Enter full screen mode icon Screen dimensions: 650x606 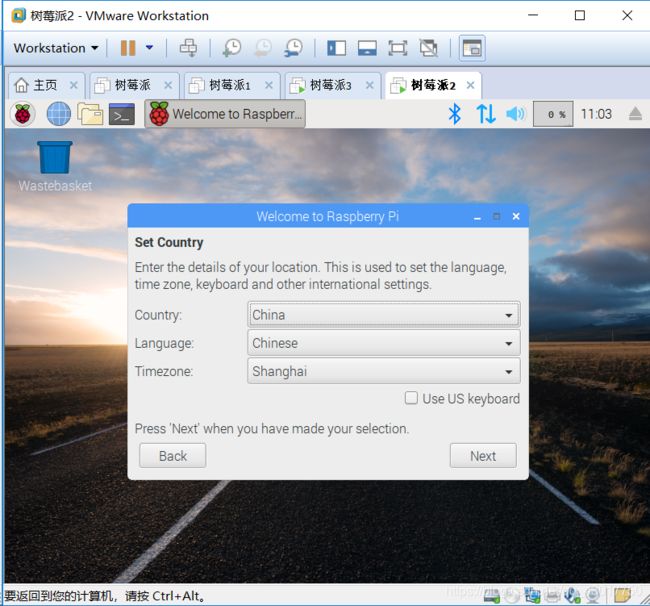point(398,48)
